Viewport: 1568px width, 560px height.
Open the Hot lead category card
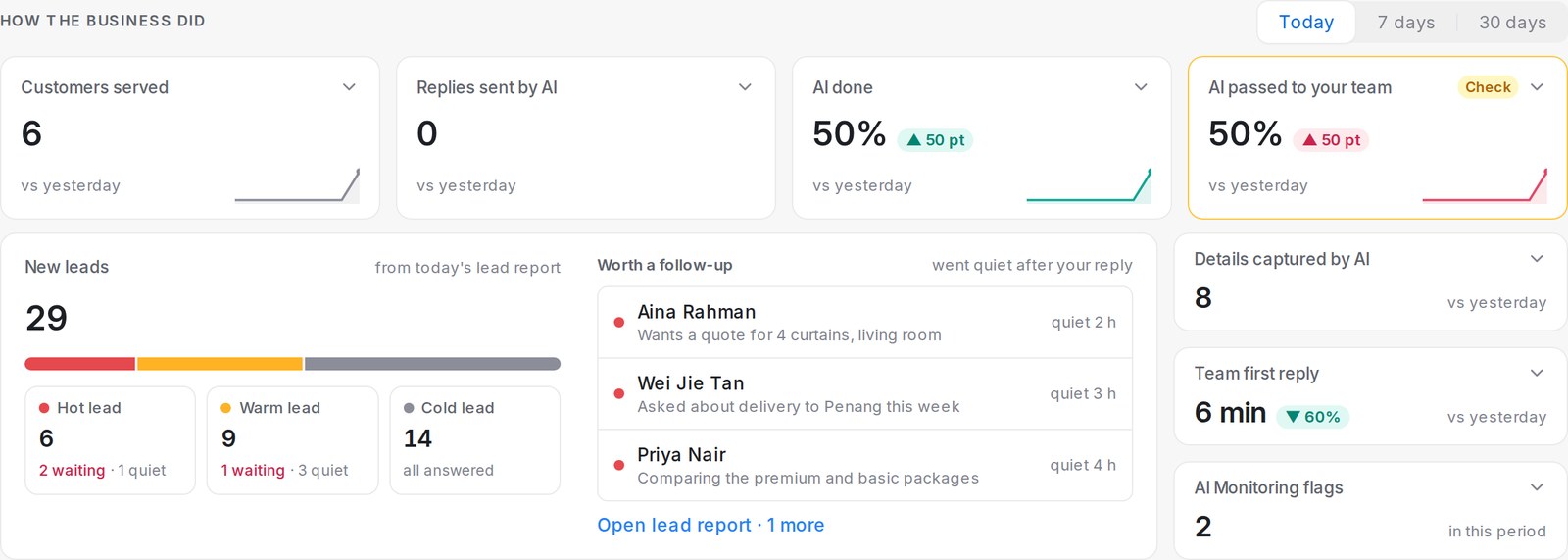click(x=110, y=440)
